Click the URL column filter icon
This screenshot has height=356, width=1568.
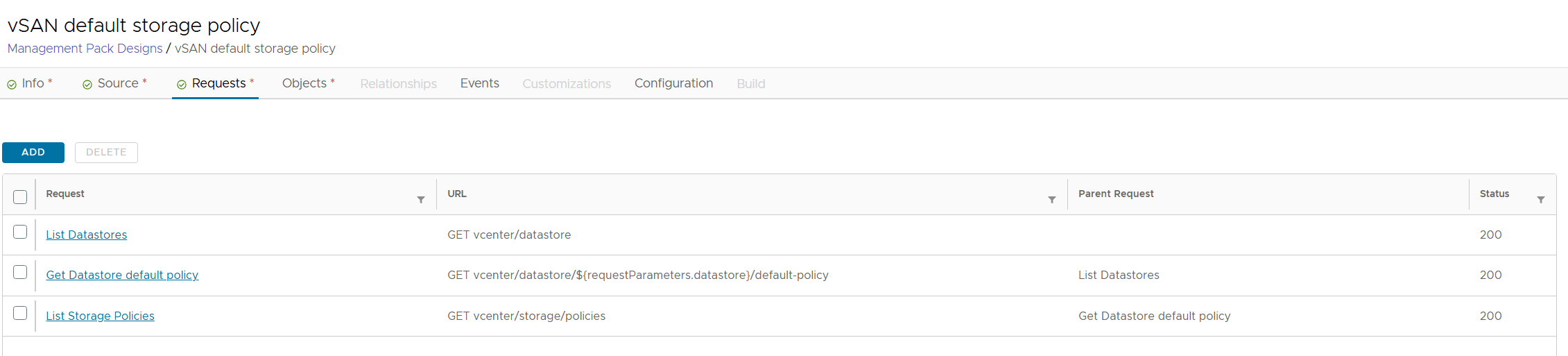tap(1051, 200)
